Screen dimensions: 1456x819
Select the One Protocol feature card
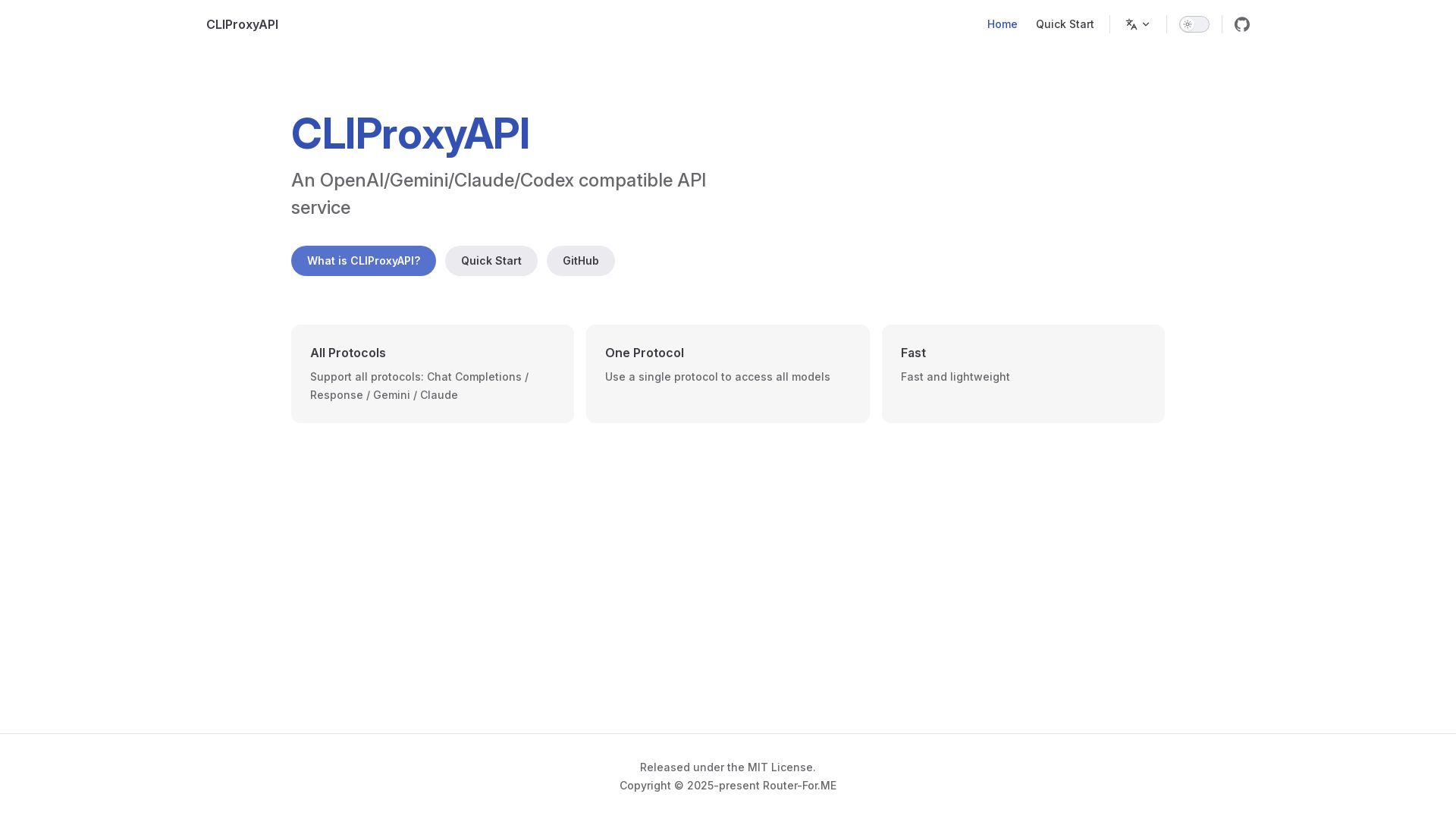click(728, 374)
